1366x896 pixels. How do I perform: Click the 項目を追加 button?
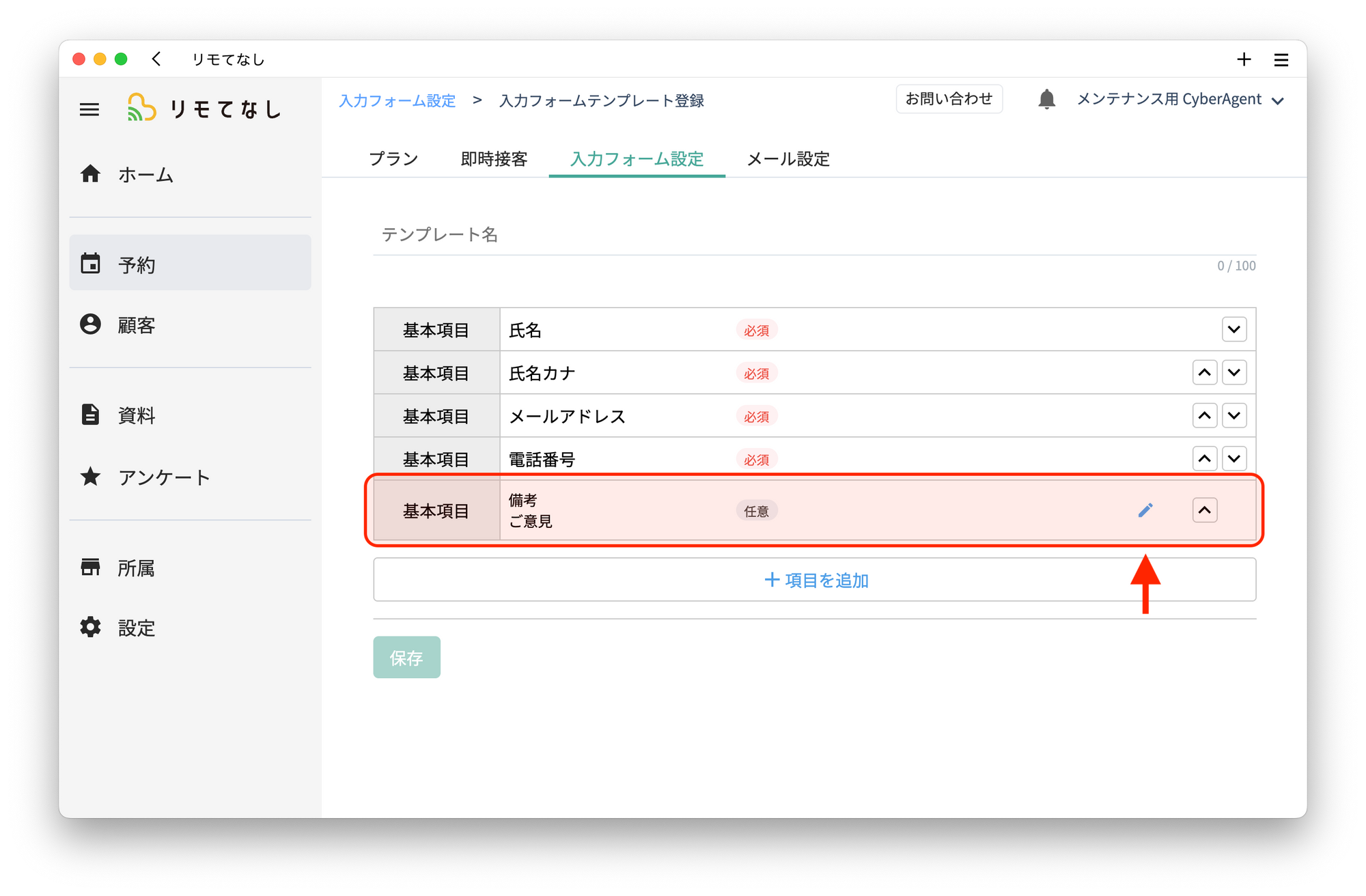point(814,580)
